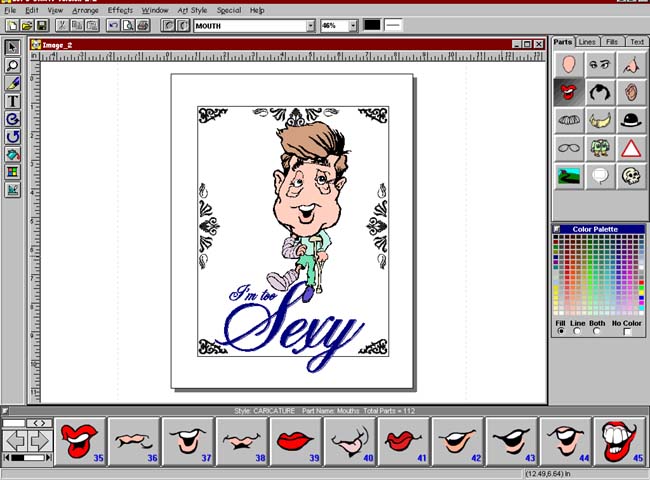The image size is (650, 480).
Task: Pick mouth thumbnail number 39
Action: pos(296,441)
